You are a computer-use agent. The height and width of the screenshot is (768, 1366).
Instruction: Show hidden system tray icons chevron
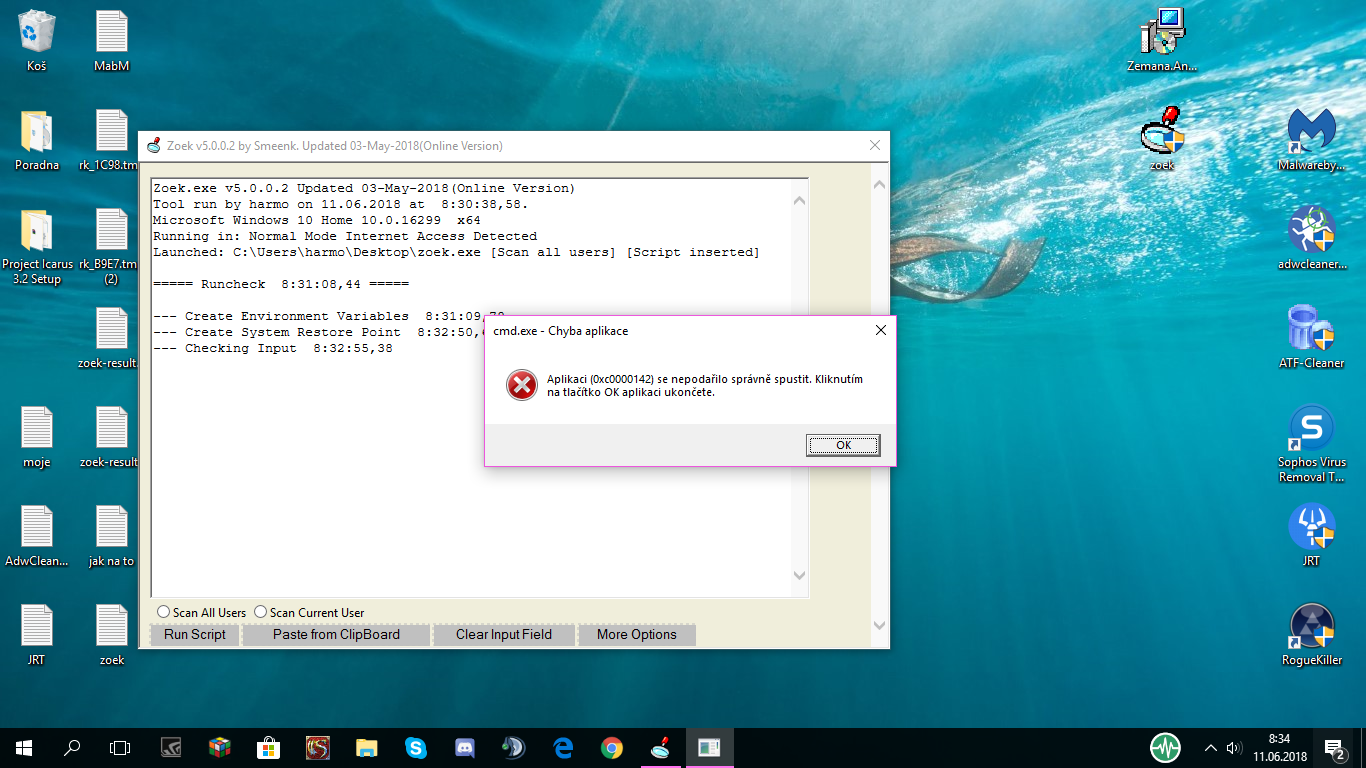tap(1210, 747)
